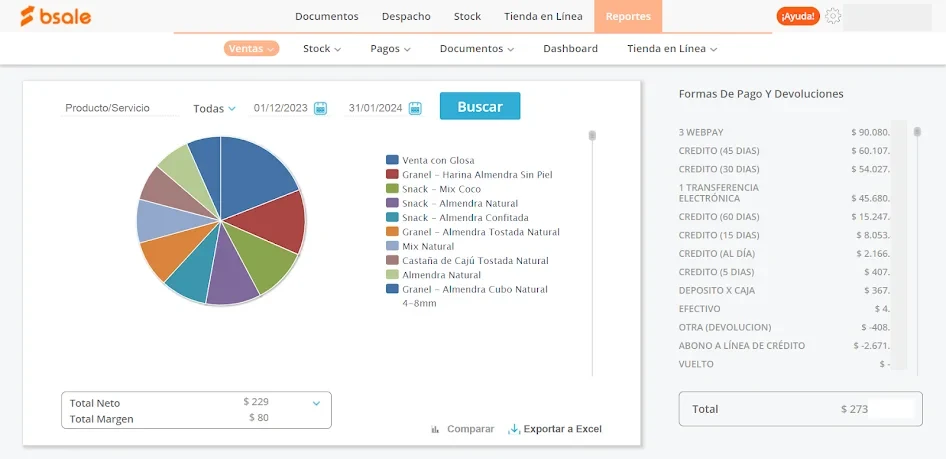Open Tienda en Línea main menu

point(544,16)
